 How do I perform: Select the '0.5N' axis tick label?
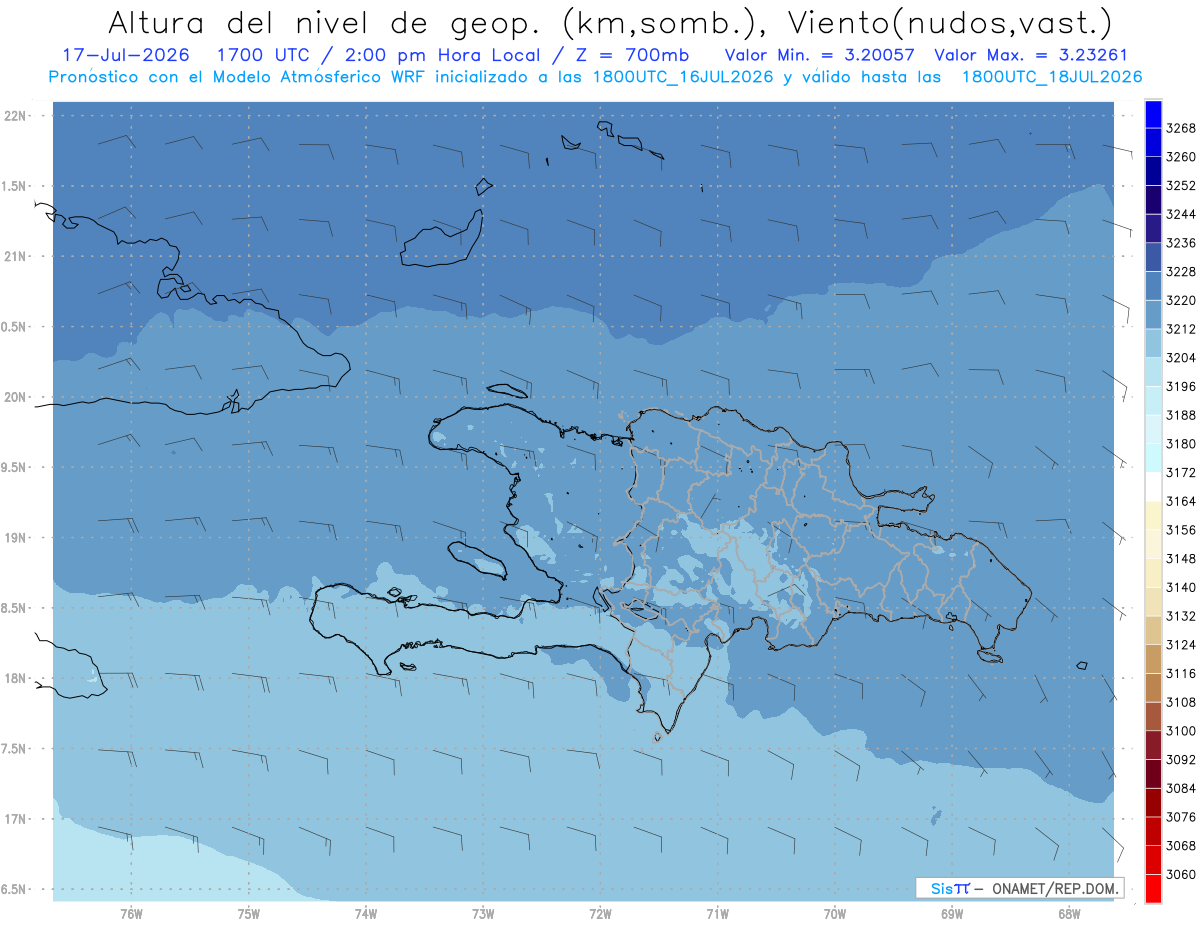(x=15, y=327)
